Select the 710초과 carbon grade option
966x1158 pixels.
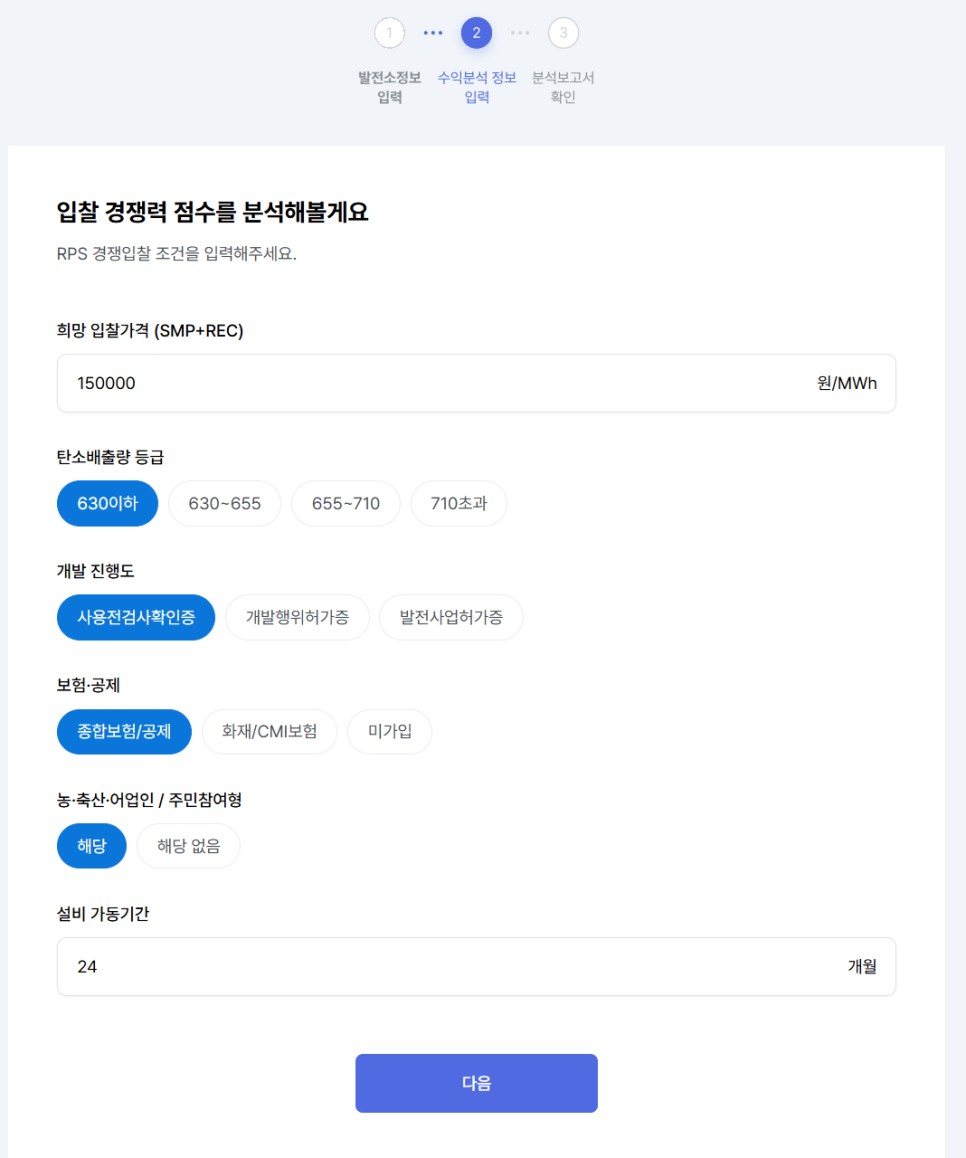point(459,504)
